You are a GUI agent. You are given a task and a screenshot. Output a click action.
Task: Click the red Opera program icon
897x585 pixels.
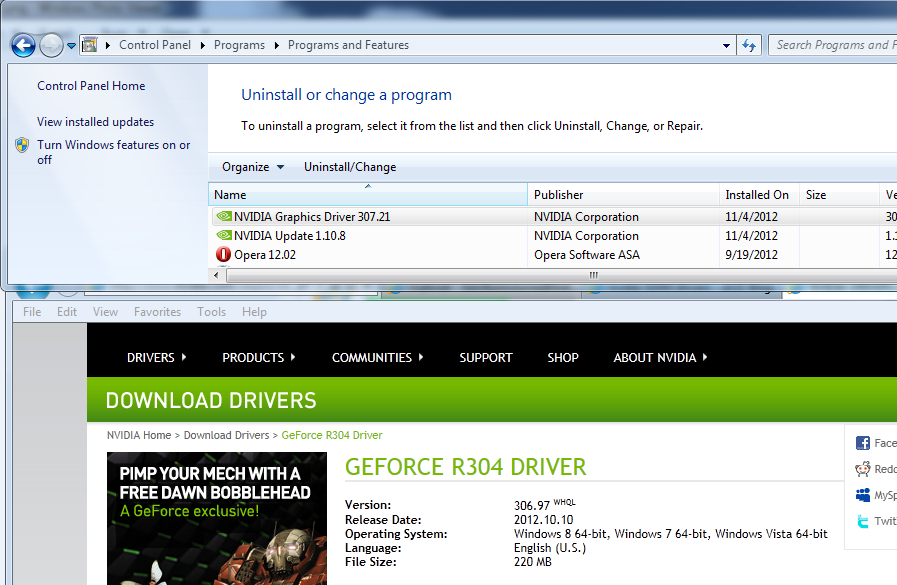(x=224, y=254)
